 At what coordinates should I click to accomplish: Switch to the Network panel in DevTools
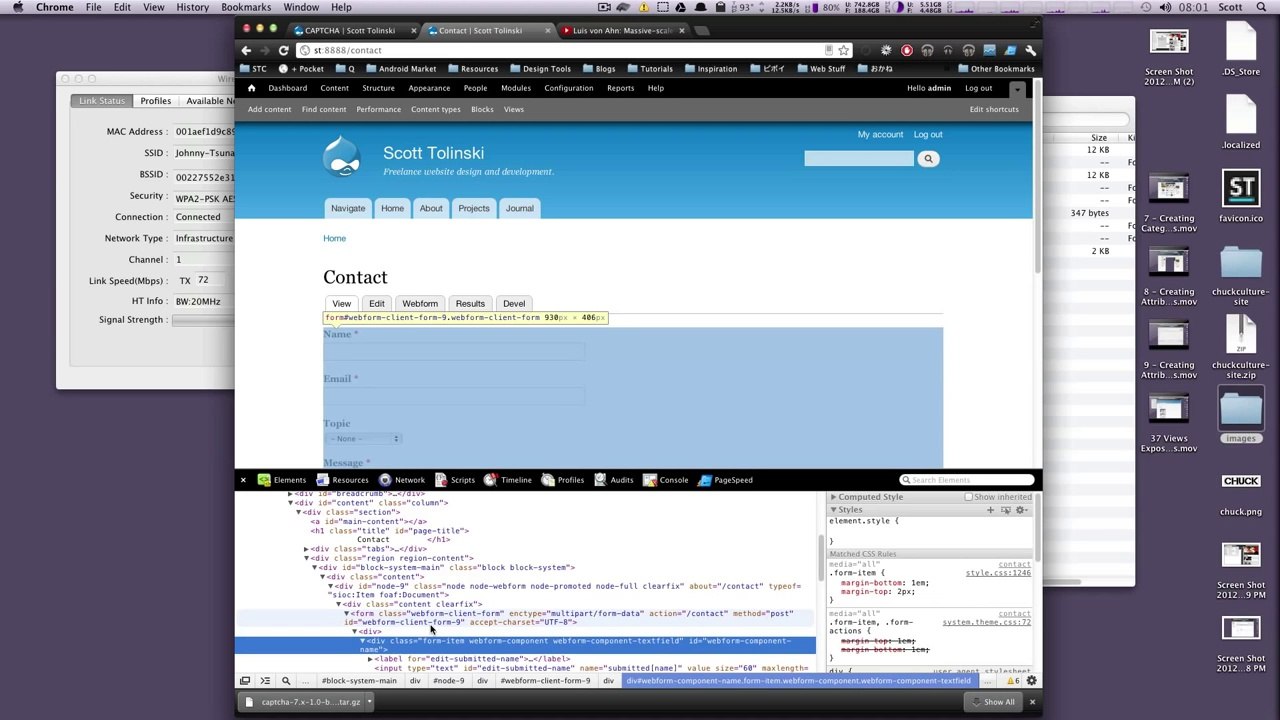402,480
